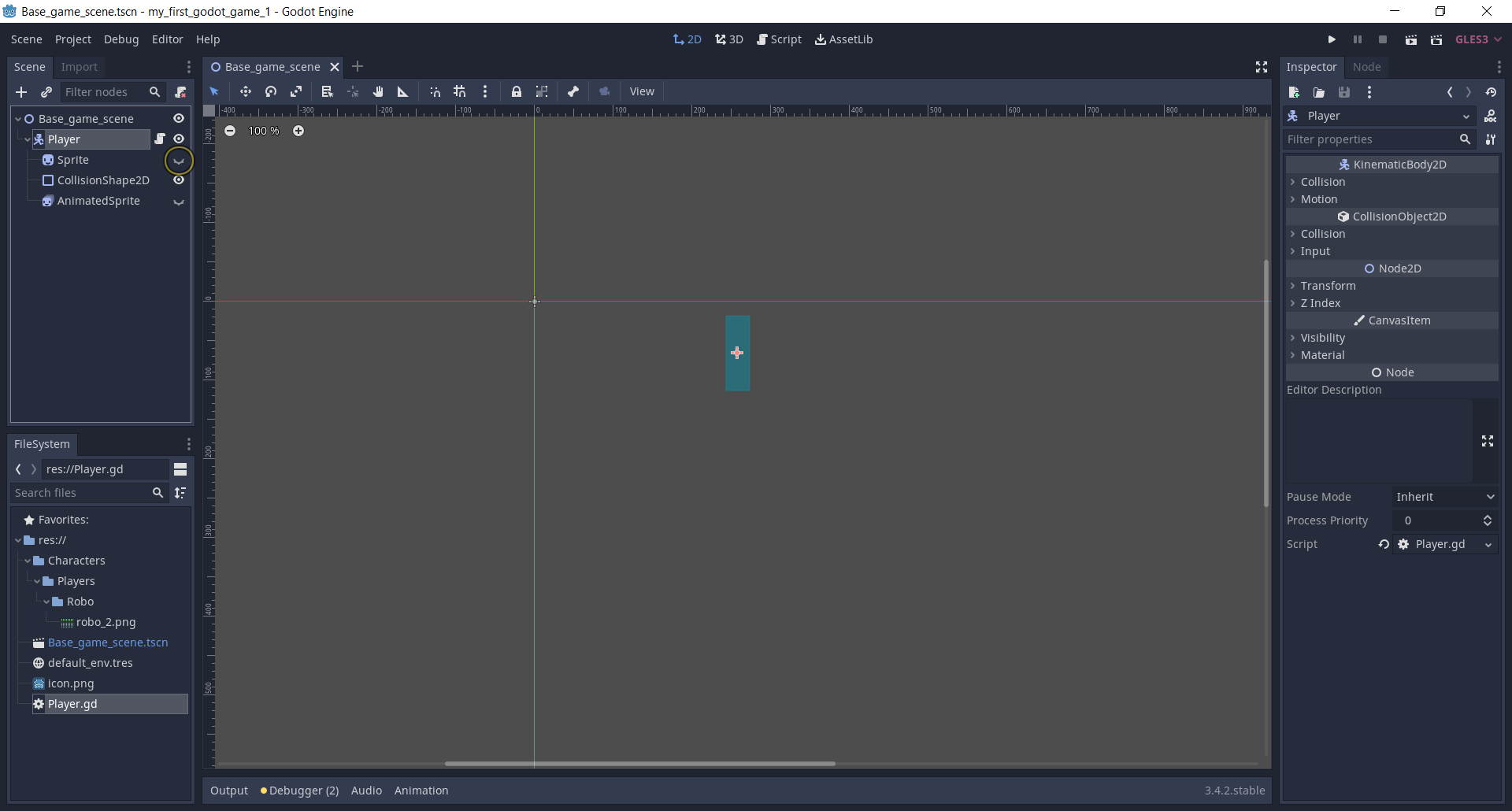Activate the Scale Mode tool
Screen dimensions: 1512x811
point(296,91)
